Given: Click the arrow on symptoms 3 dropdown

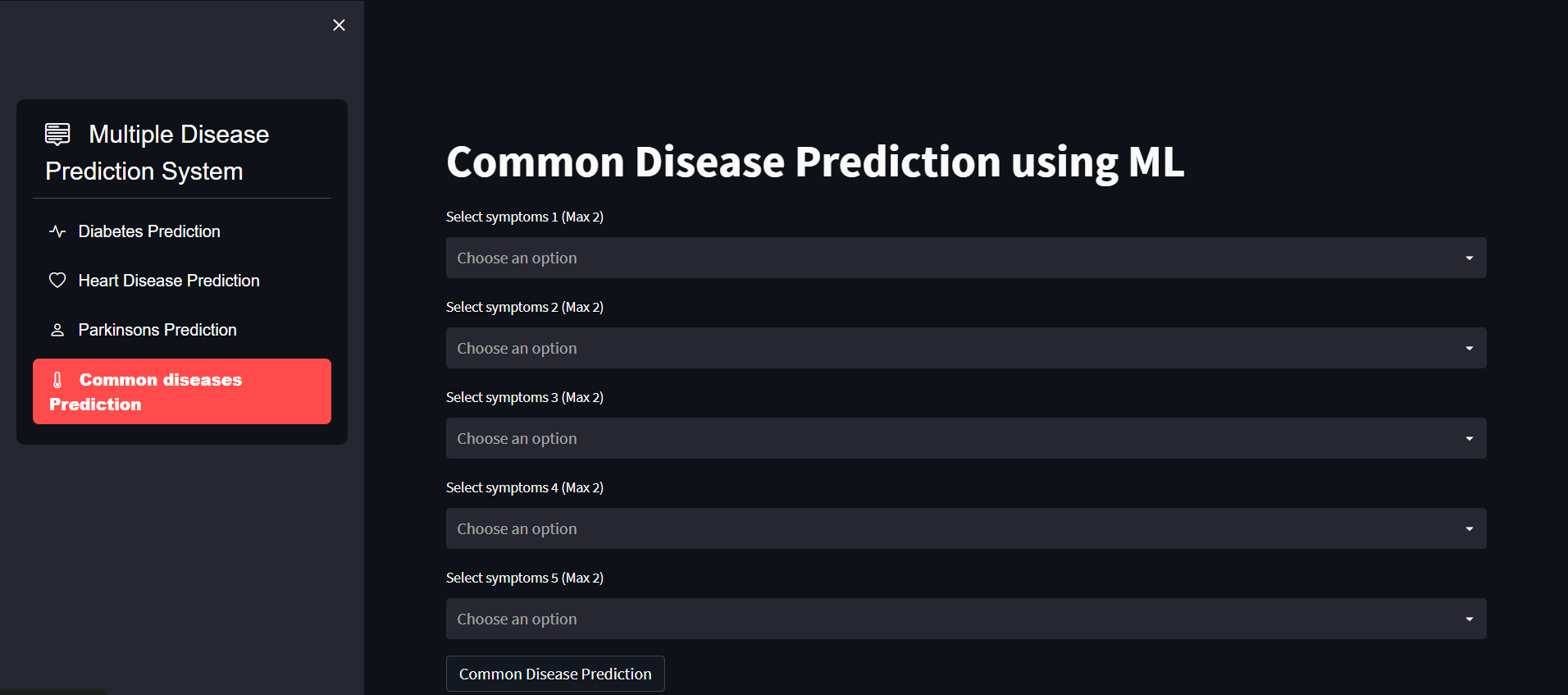Looking at the screenshot, I should 1469,439.
